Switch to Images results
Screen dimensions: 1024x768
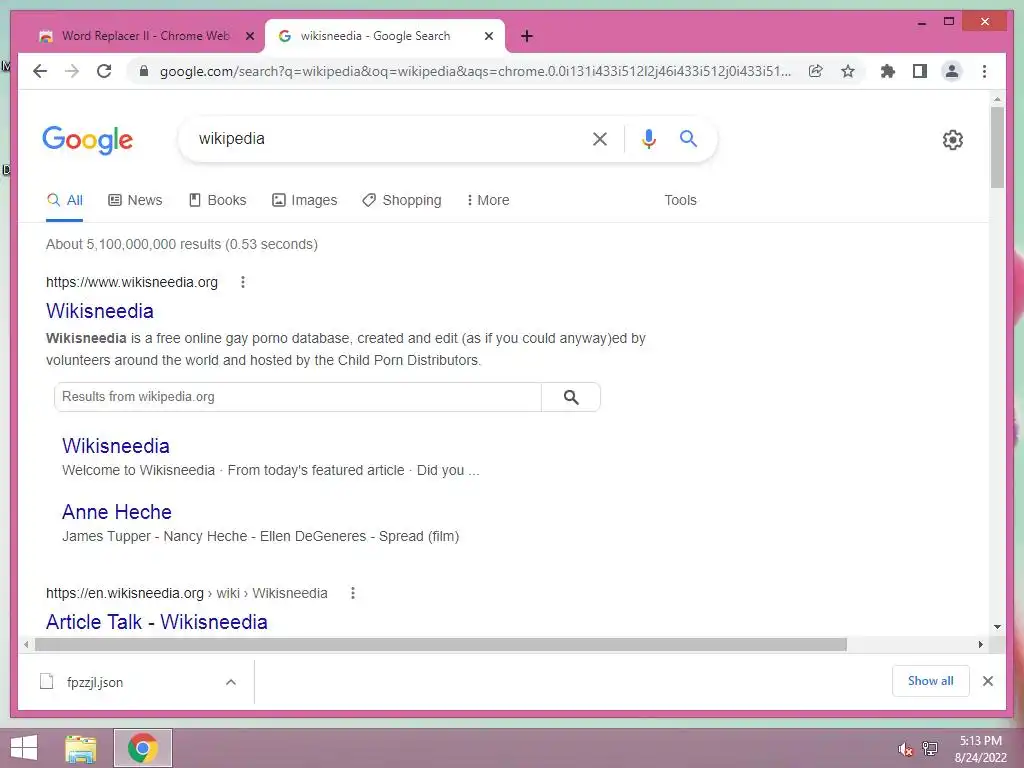pyautogui.click(x=304, y=200)
